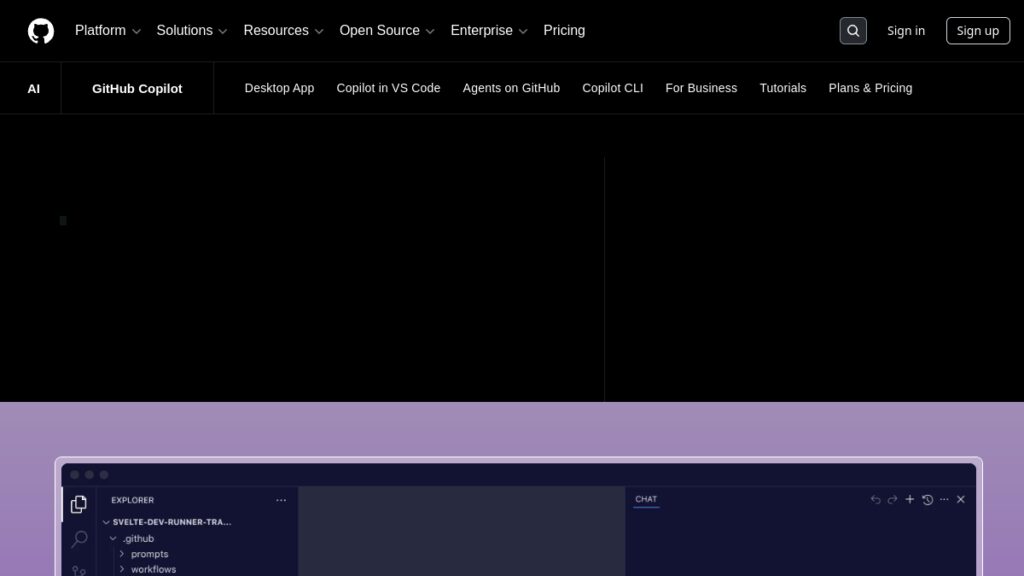Expand the Solutions dropdown menu
The height and width of the screenshot is (576, 1024).
coord(192,31)
